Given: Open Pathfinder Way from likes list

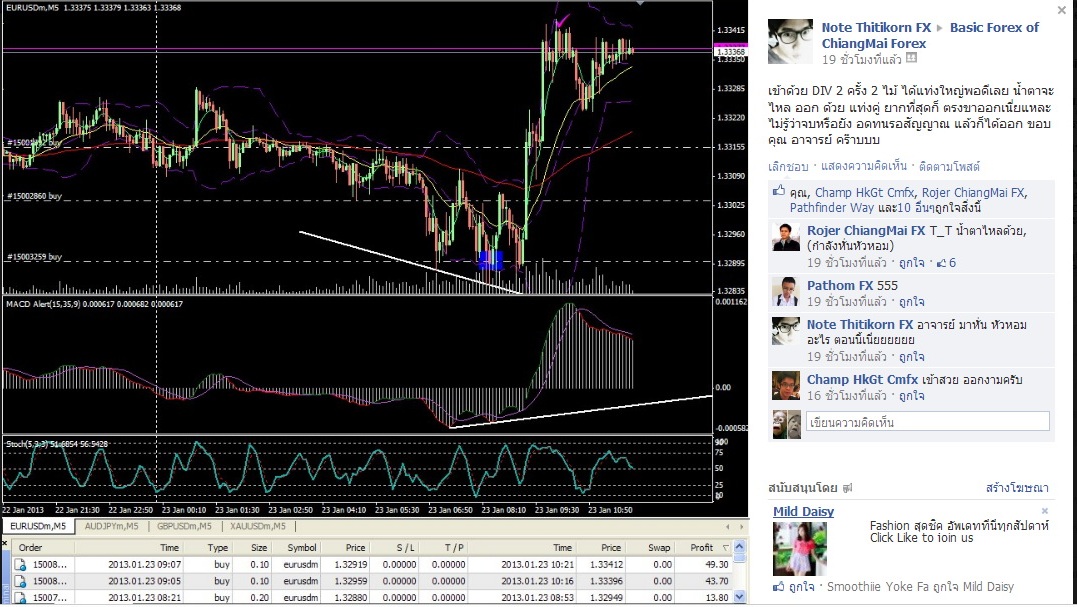Looking at the screenshot, I should coord(831,207).
